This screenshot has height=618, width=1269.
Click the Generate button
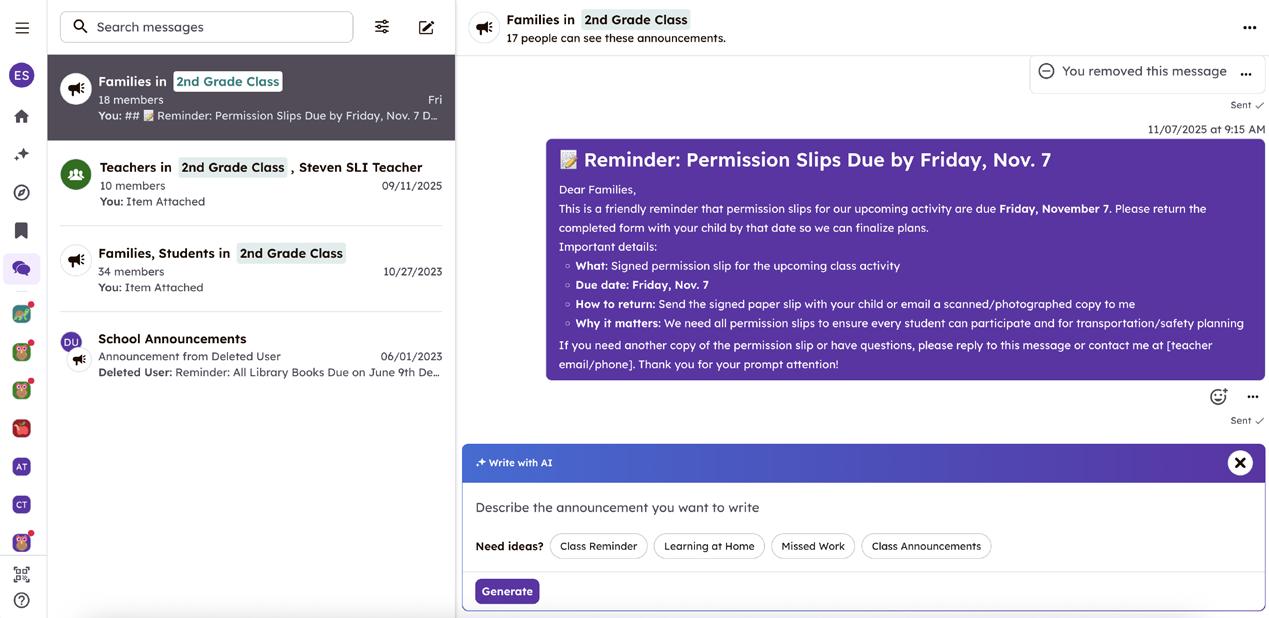[x=507, y=591]
